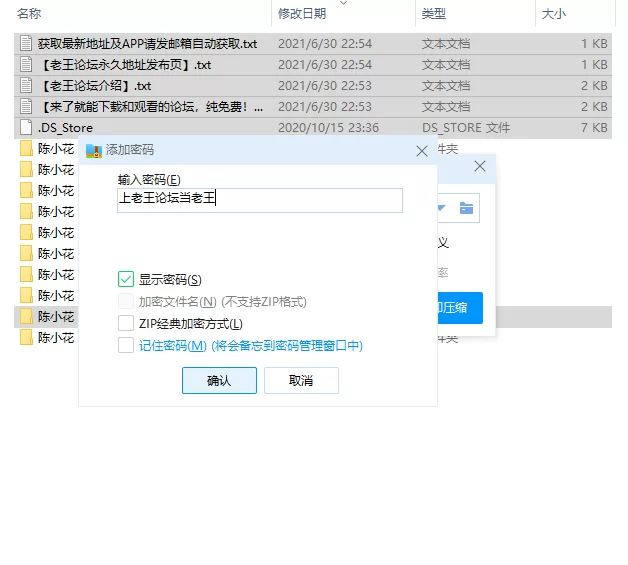
Task: Sort files by 类型 column header
Action: (x=434, y=14)
